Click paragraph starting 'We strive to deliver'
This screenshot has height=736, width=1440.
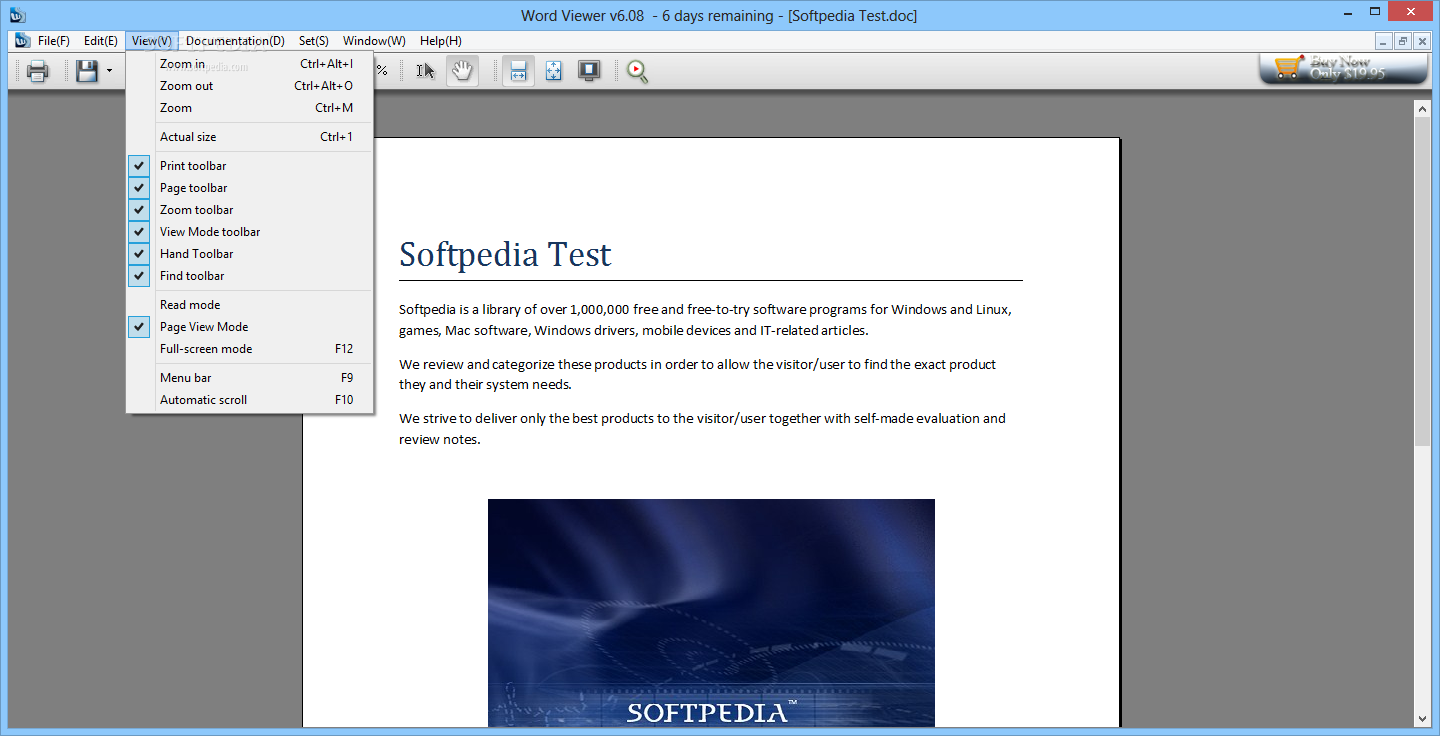(702, 429)
